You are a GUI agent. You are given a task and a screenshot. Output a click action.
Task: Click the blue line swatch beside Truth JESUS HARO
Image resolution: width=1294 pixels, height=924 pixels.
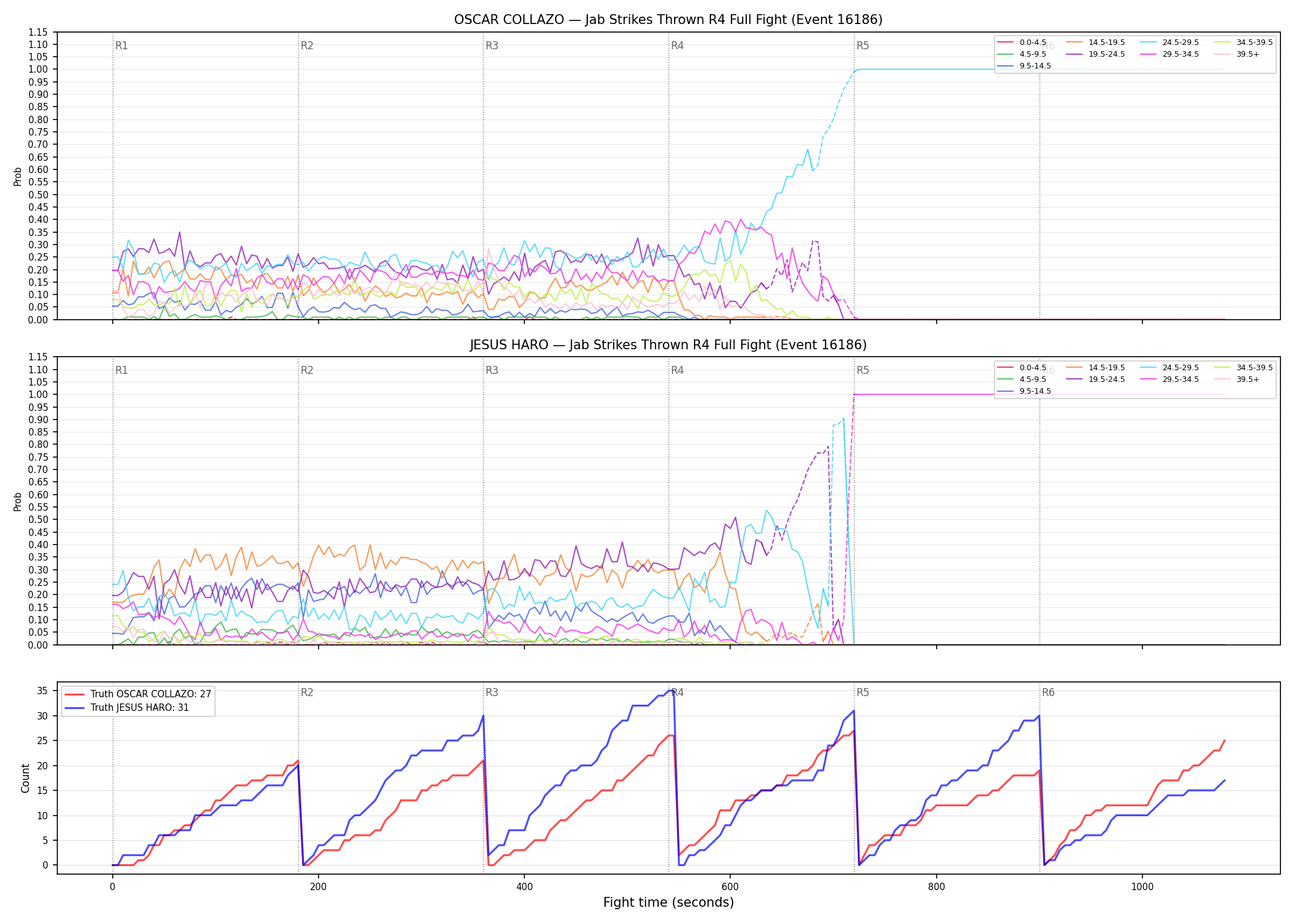pos(74,708)
